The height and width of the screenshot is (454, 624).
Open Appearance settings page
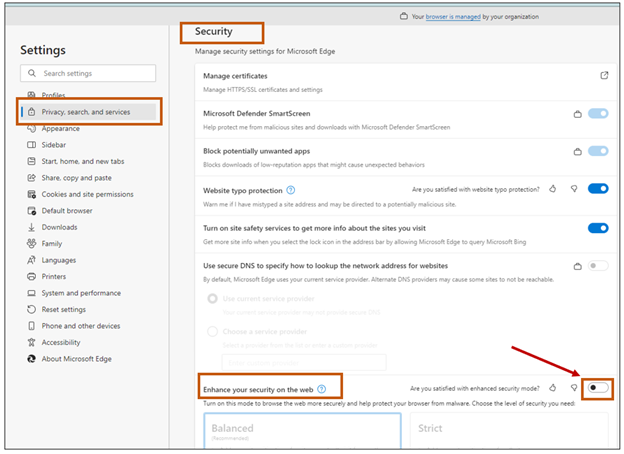(x=60, y=129)
